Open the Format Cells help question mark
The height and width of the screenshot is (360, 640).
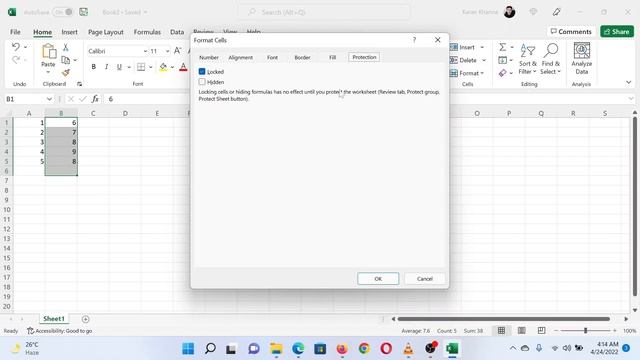pos(414,40)
